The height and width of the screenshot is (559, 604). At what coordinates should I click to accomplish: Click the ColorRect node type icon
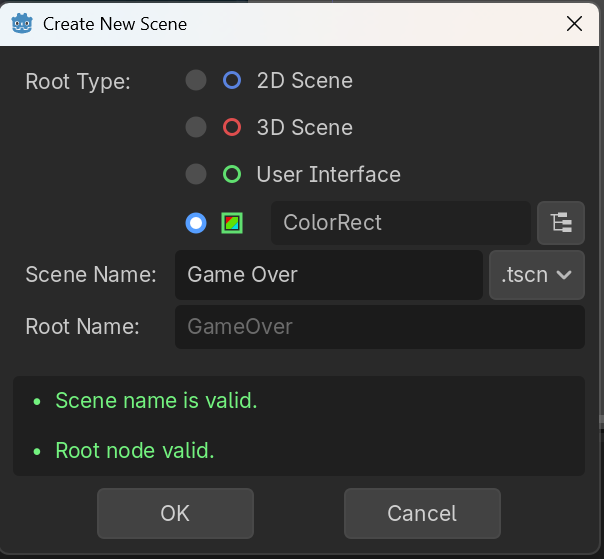pos(232,222)
